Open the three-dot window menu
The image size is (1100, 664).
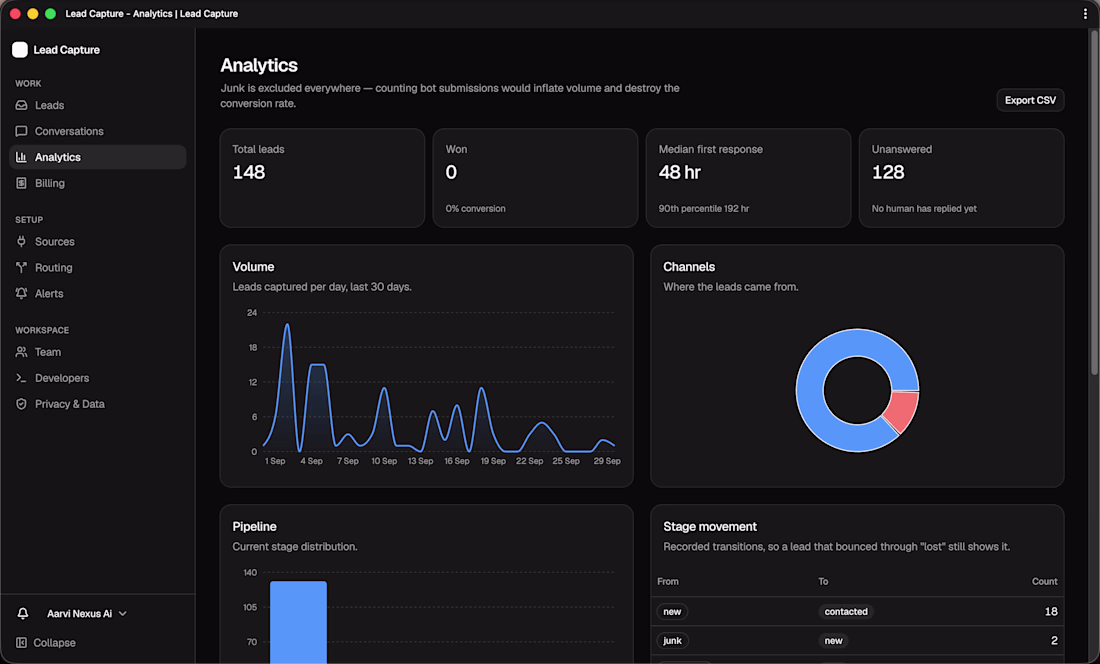point(1085,13)
